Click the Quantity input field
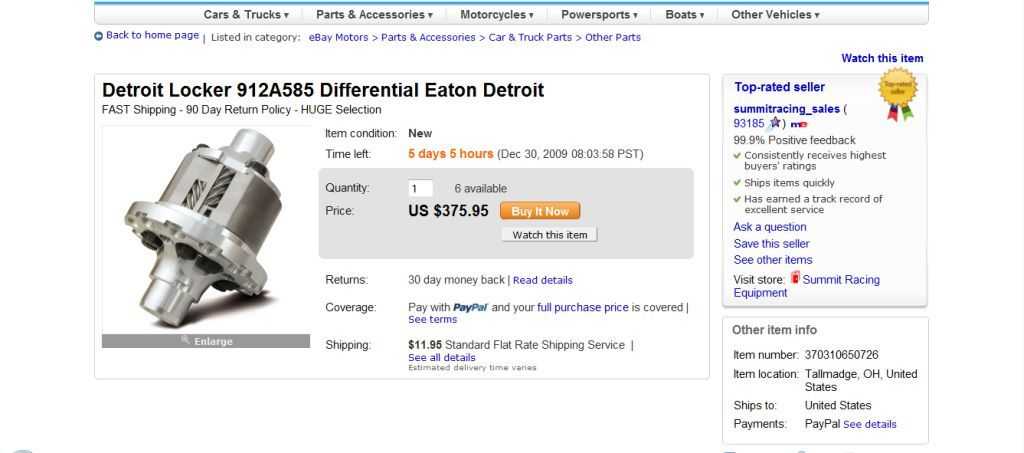 coord(420,189)
